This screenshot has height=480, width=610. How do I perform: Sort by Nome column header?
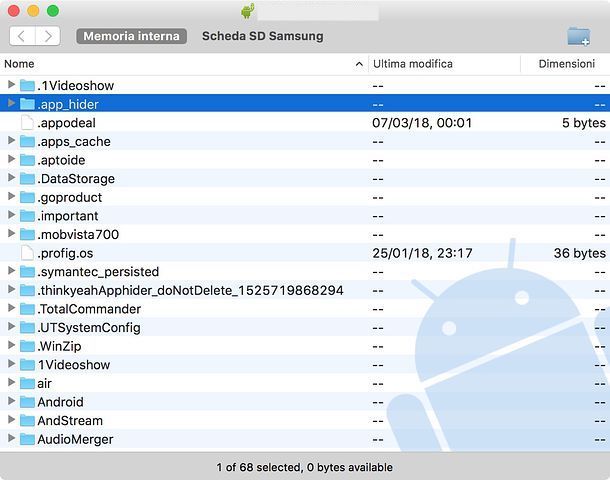tap(19, 64)
